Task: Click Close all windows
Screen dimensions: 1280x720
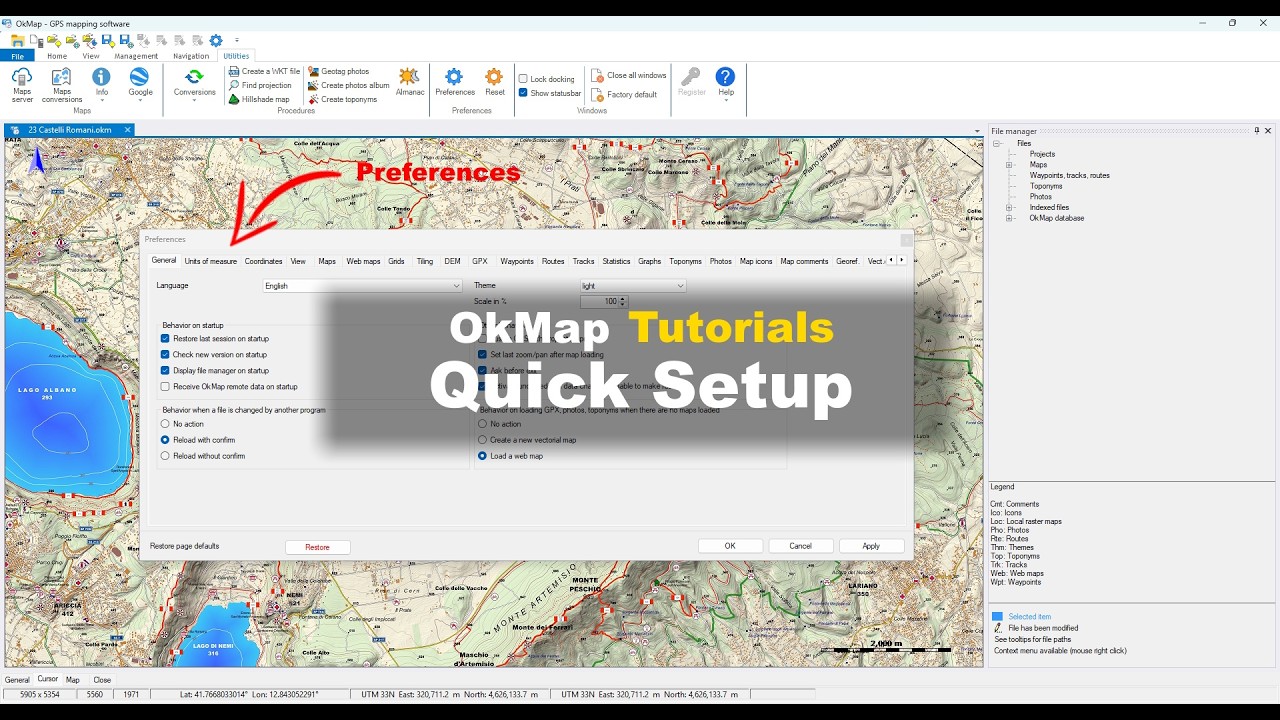Action: point(628,76)
